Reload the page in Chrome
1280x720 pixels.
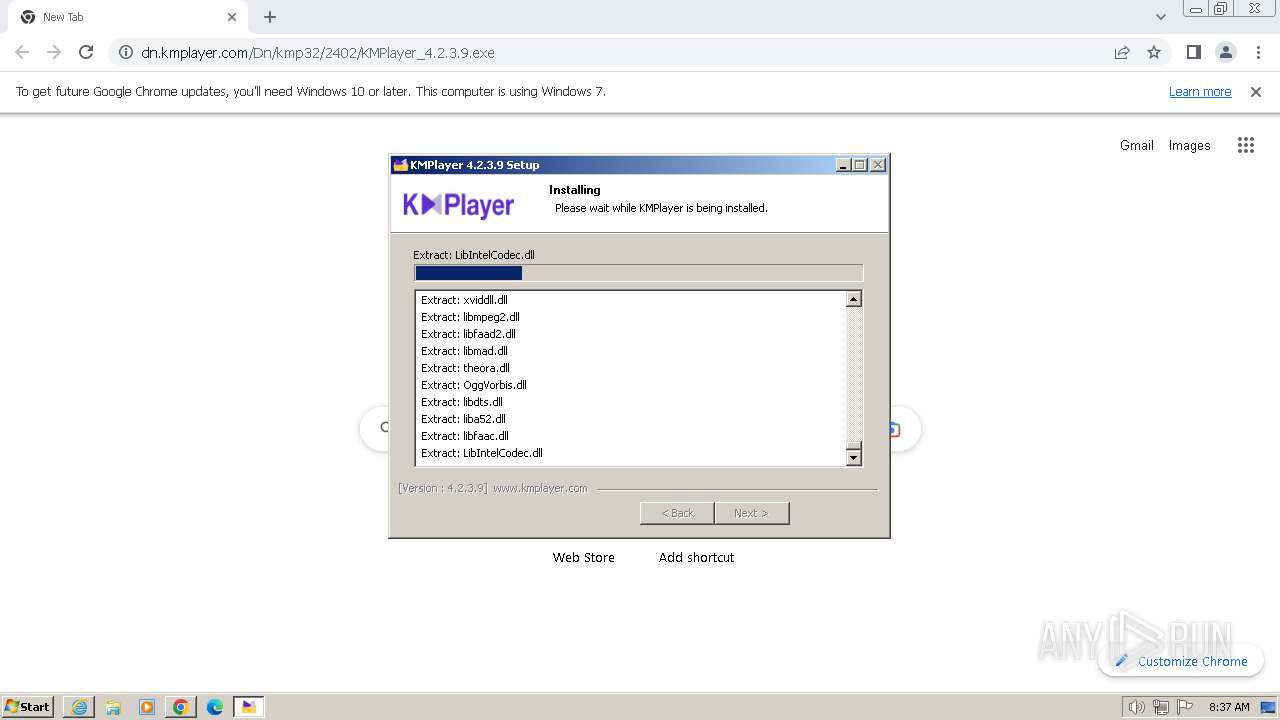pos(86,52)
